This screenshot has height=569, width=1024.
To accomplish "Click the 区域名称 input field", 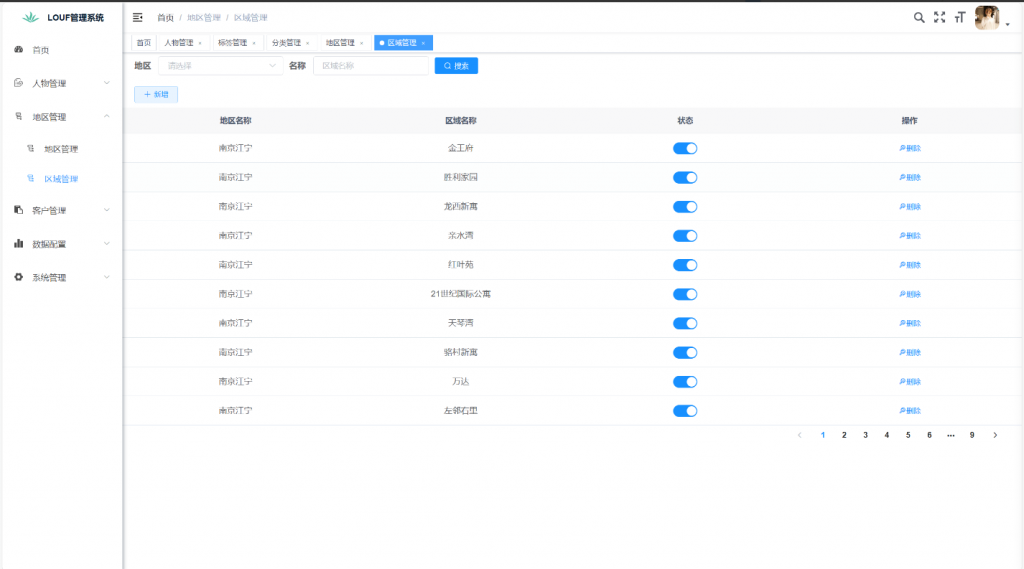I will [370, 66].
